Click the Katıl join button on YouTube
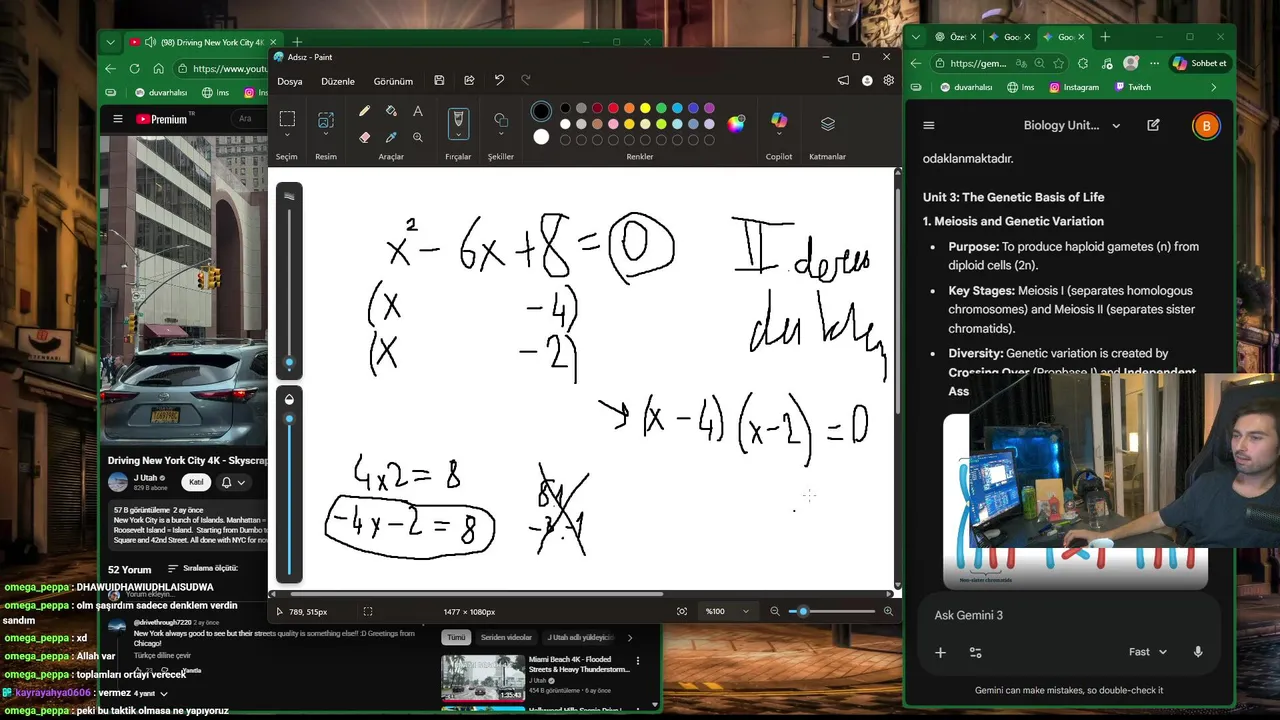The width and height of the screenshot is (1280, 720). pyautogui.click(x=197, y=482)
